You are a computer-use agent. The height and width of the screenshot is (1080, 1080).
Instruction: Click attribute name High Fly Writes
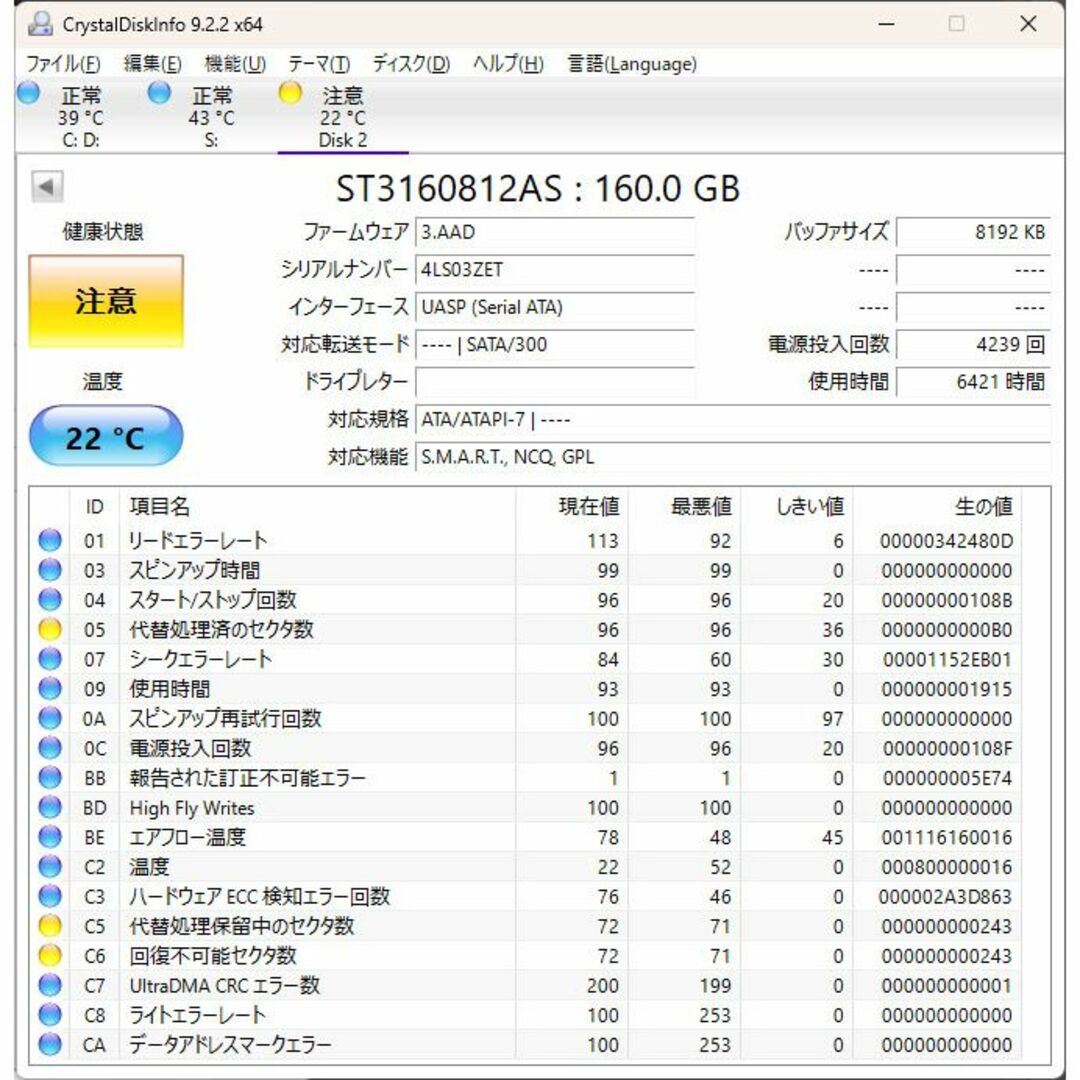(191, 808)
